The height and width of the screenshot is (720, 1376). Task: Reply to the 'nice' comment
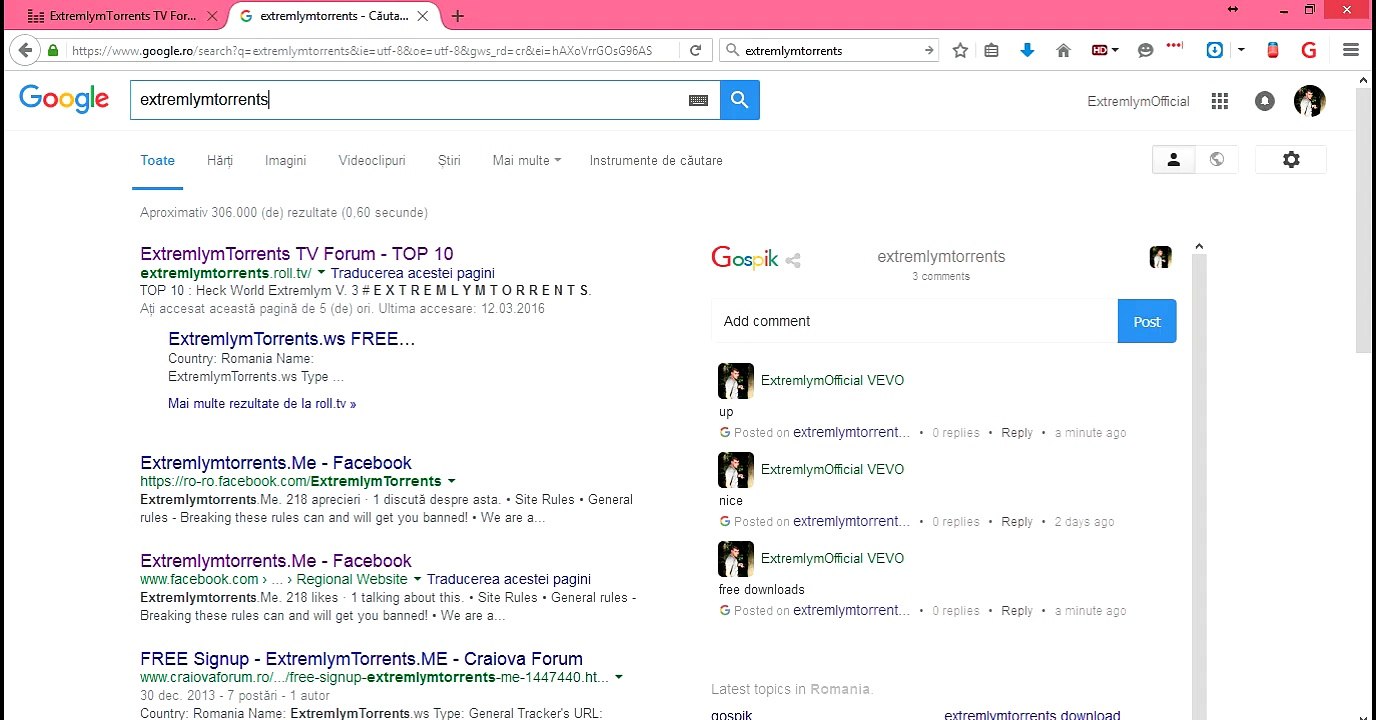1017,522
